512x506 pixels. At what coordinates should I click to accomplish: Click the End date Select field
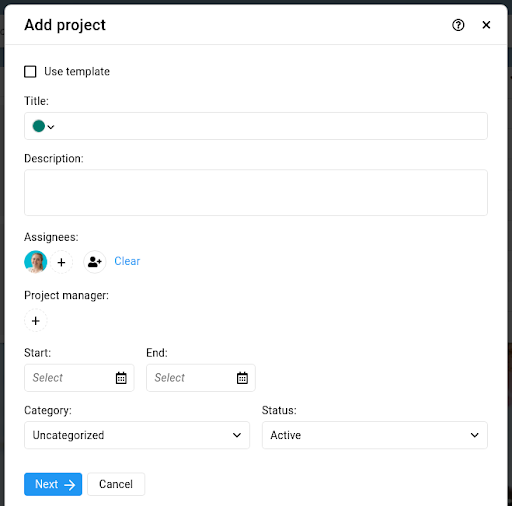[201, 378]
